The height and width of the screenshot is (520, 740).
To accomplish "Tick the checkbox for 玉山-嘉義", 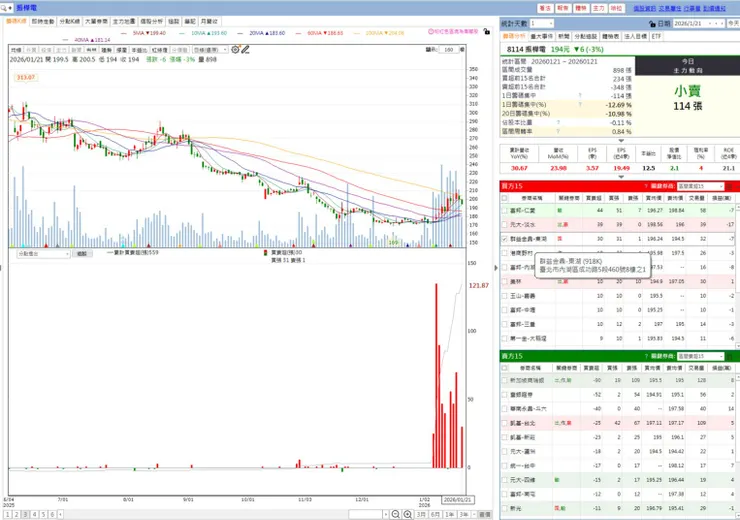I will [x=505, y=296].
